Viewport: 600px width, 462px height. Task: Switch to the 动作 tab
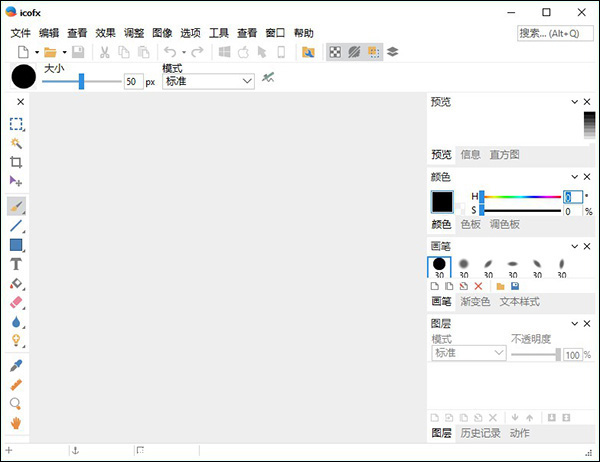[x=520, y=433]
